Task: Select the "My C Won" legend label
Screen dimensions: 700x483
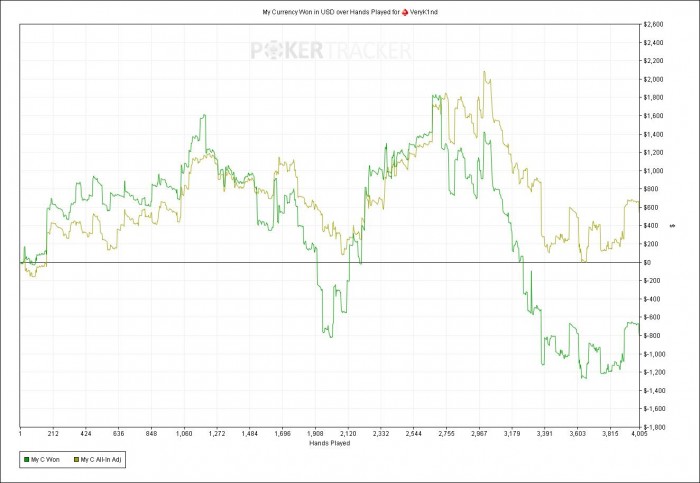Action: tap(45, 459)
